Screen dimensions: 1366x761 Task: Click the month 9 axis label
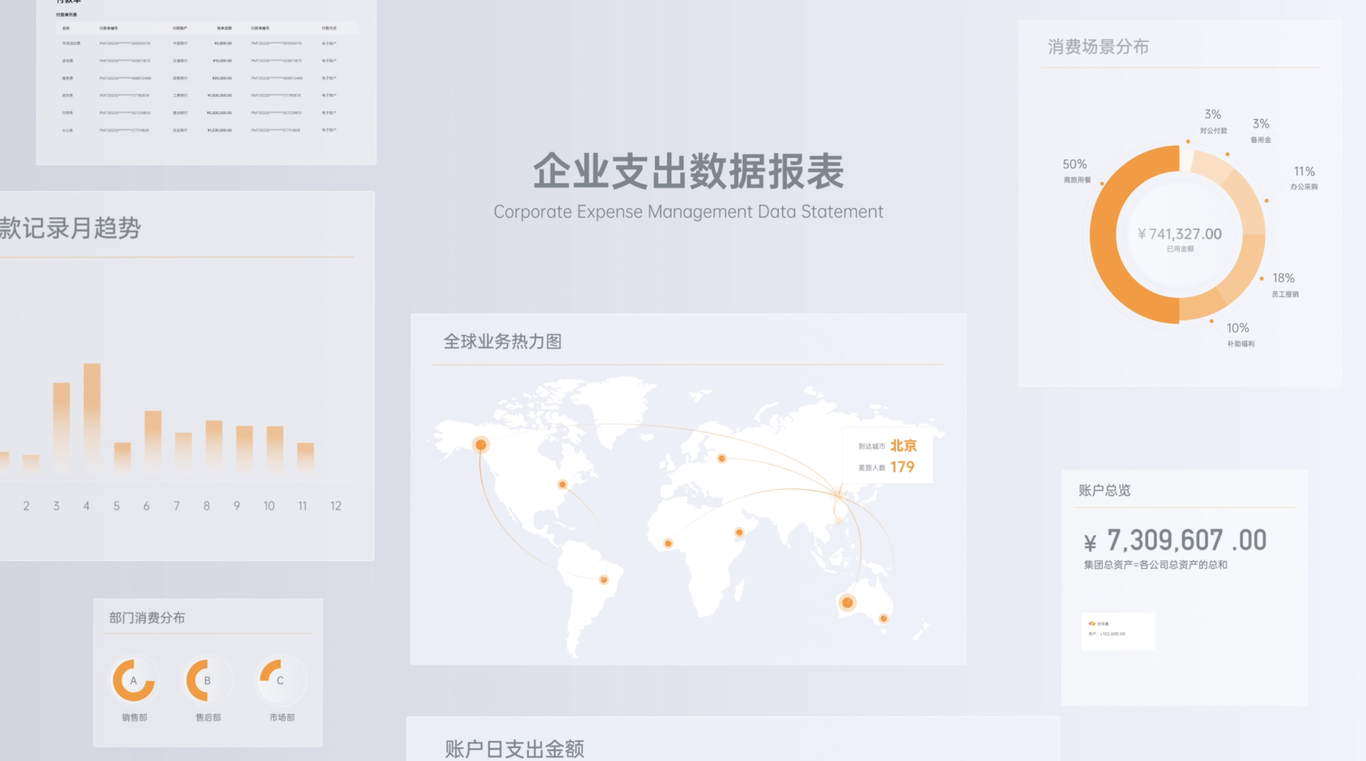237,506
